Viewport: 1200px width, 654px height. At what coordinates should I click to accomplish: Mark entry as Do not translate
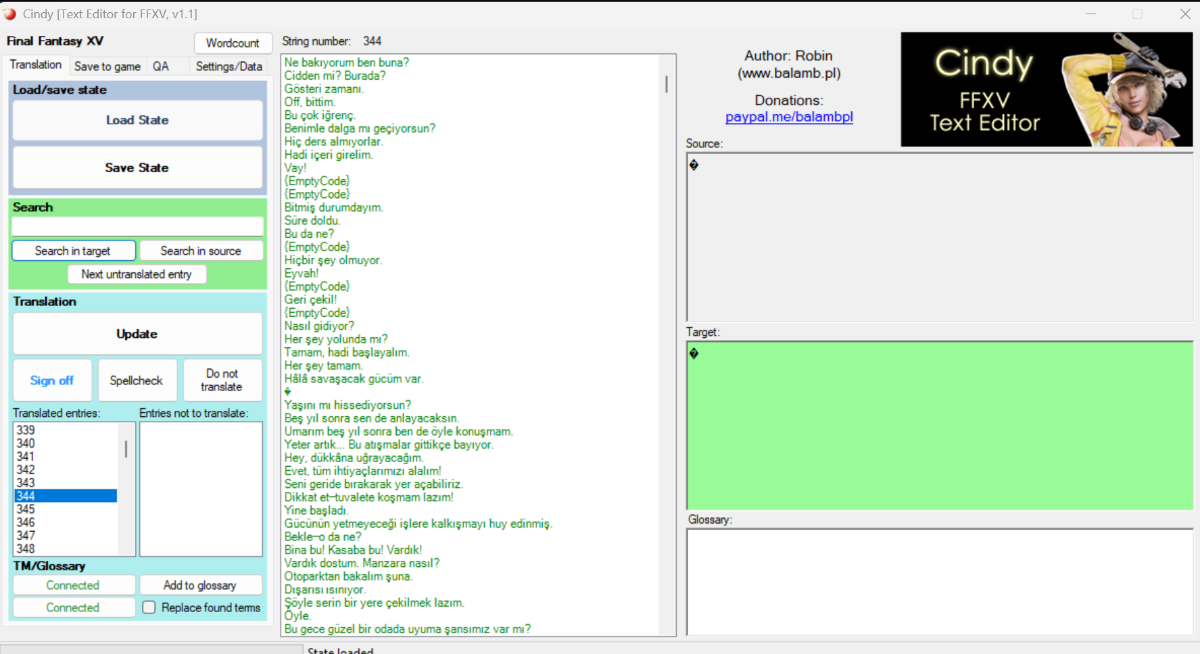[x=222, y=380]
